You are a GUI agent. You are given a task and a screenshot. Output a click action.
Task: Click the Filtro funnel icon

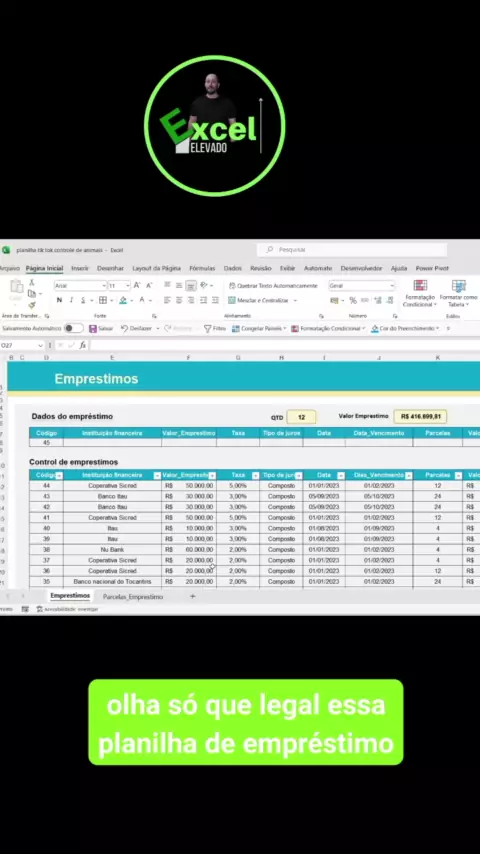click(208, 329)
